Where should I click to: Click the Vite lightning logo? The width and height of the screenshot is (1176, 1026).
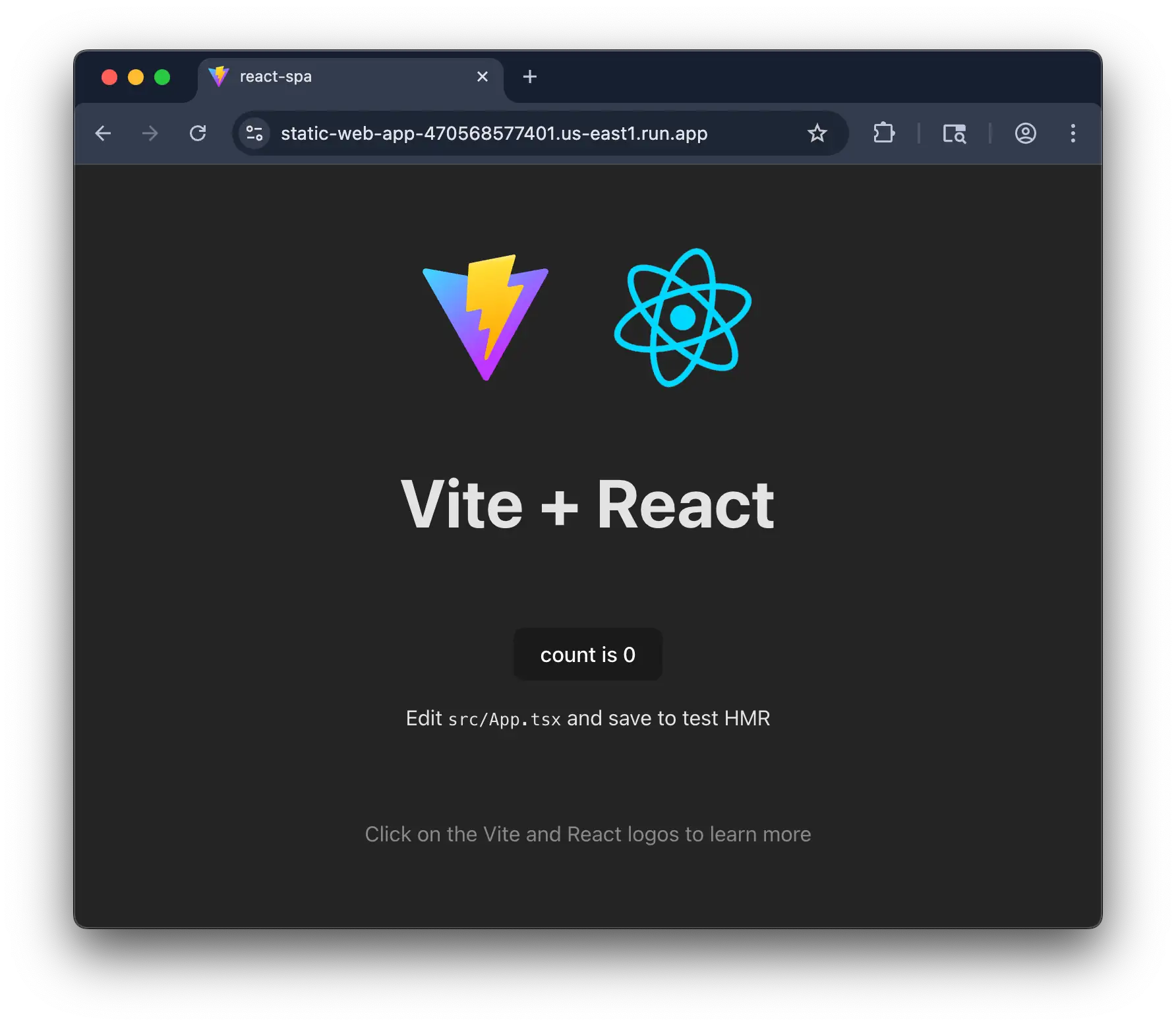pyautogui.click(x=485, y=318)
